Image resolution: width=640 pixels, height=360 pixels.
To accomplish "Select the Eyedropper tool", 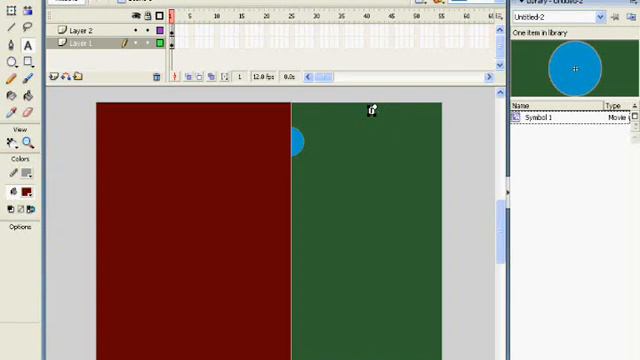I will pos(11,113).
